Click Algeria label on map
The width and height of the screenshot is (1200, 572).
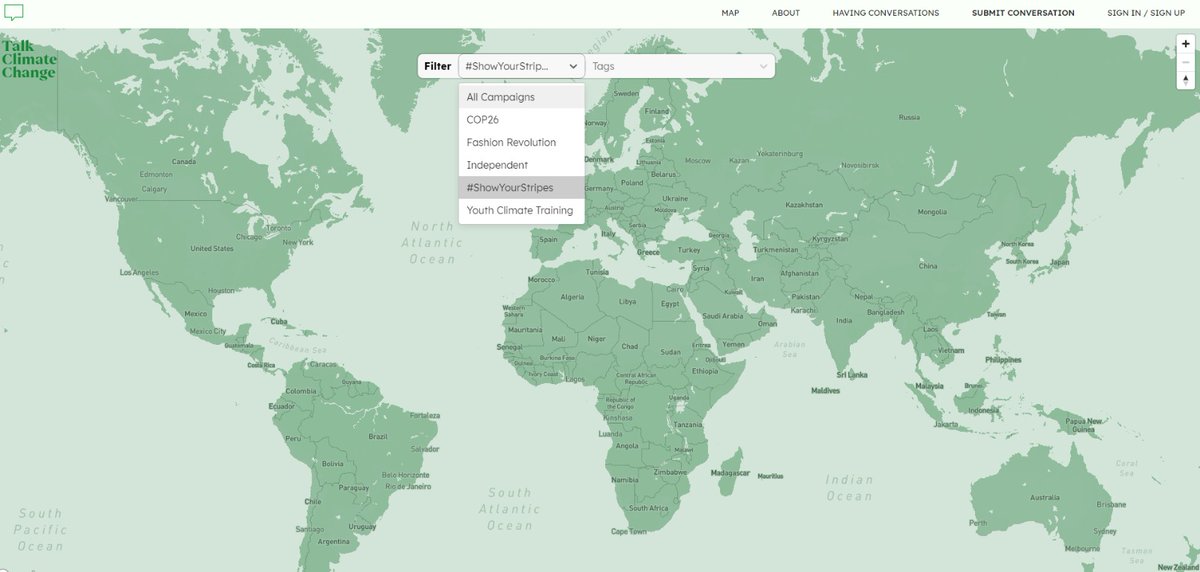(x=572, y=297)
